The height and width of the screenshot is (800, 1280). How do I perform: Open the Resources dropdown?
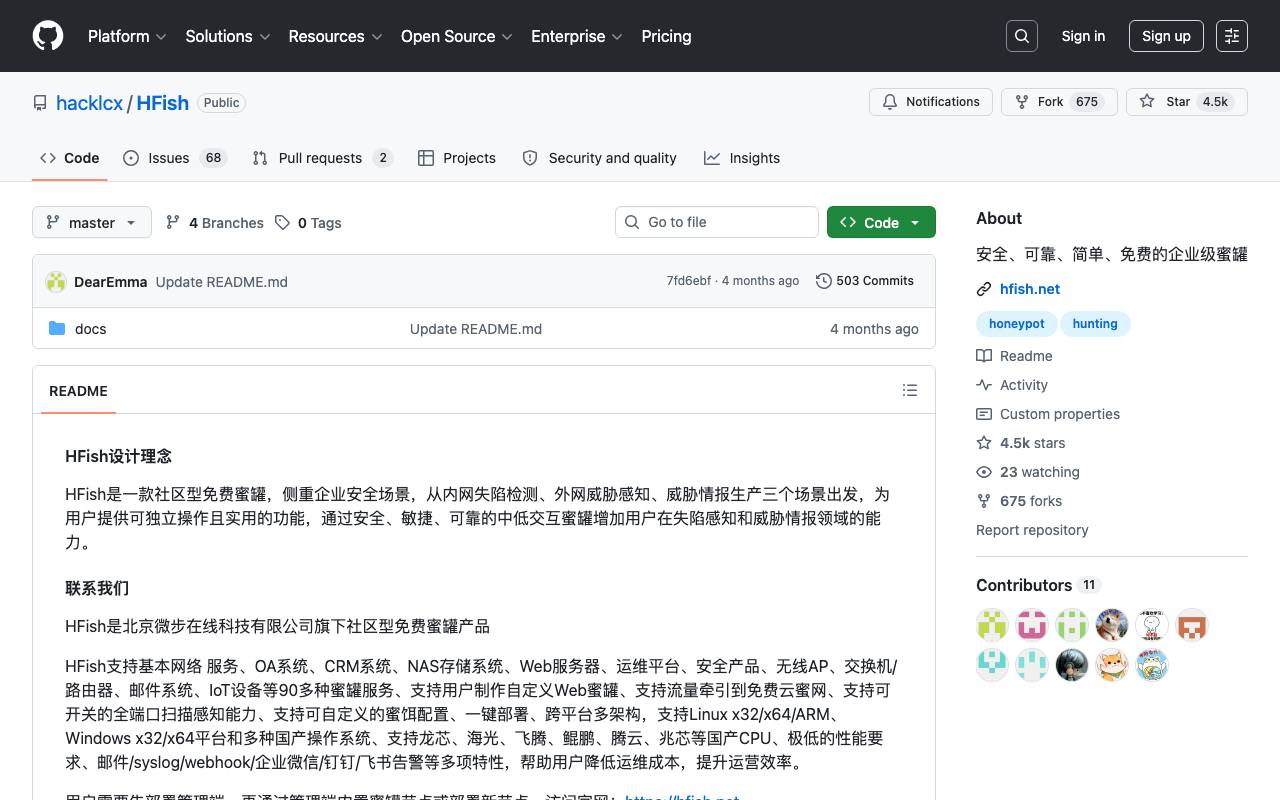336,36
